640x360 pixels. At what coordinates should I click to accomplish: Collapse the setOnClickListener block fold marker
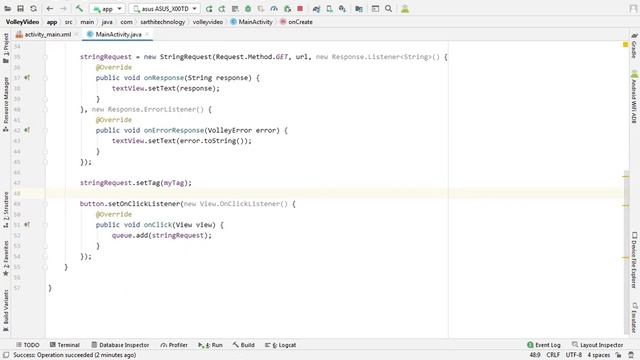pos(45,204)
